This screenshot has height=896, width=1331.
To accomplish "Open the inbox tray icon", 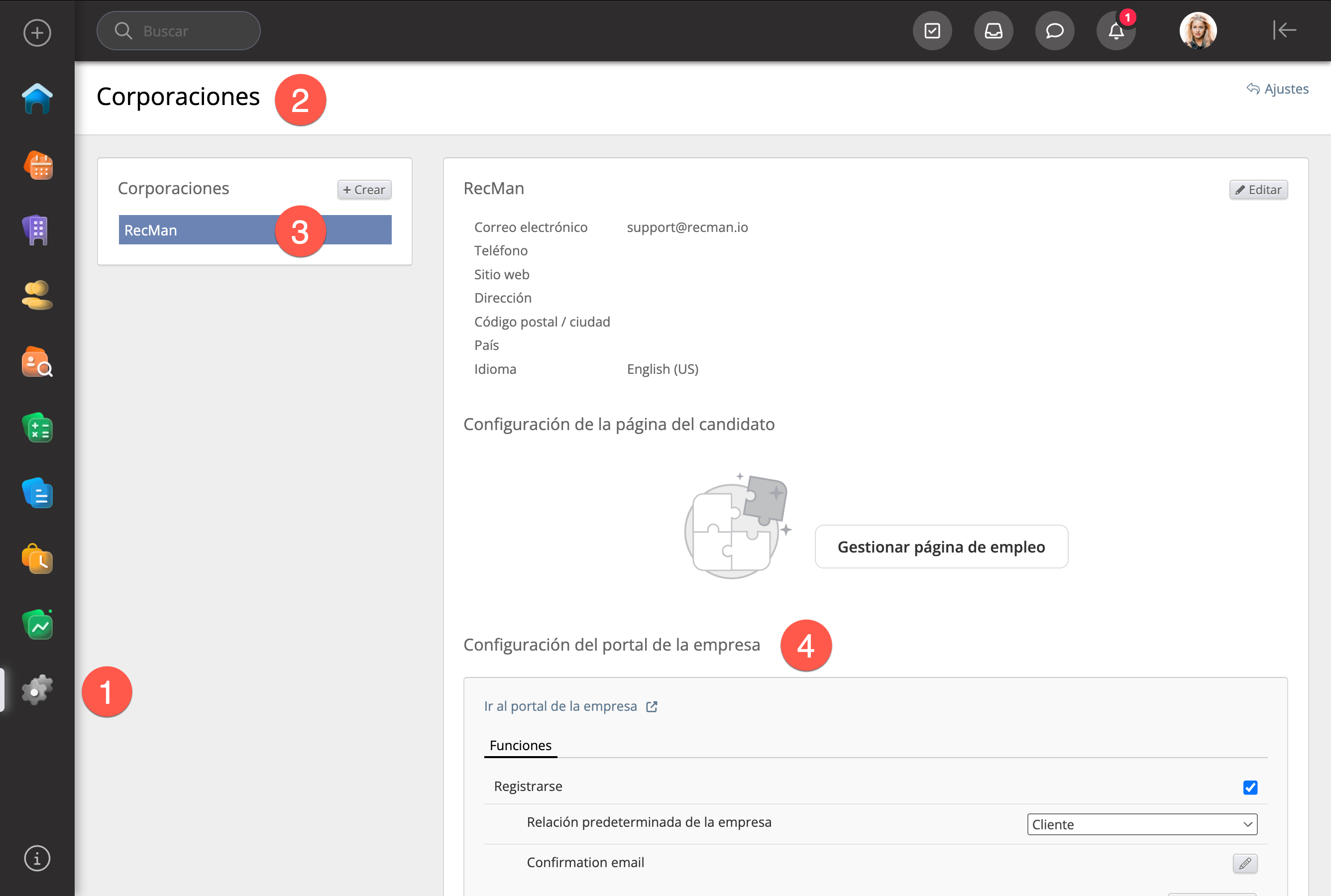I will tap(994, 31).
